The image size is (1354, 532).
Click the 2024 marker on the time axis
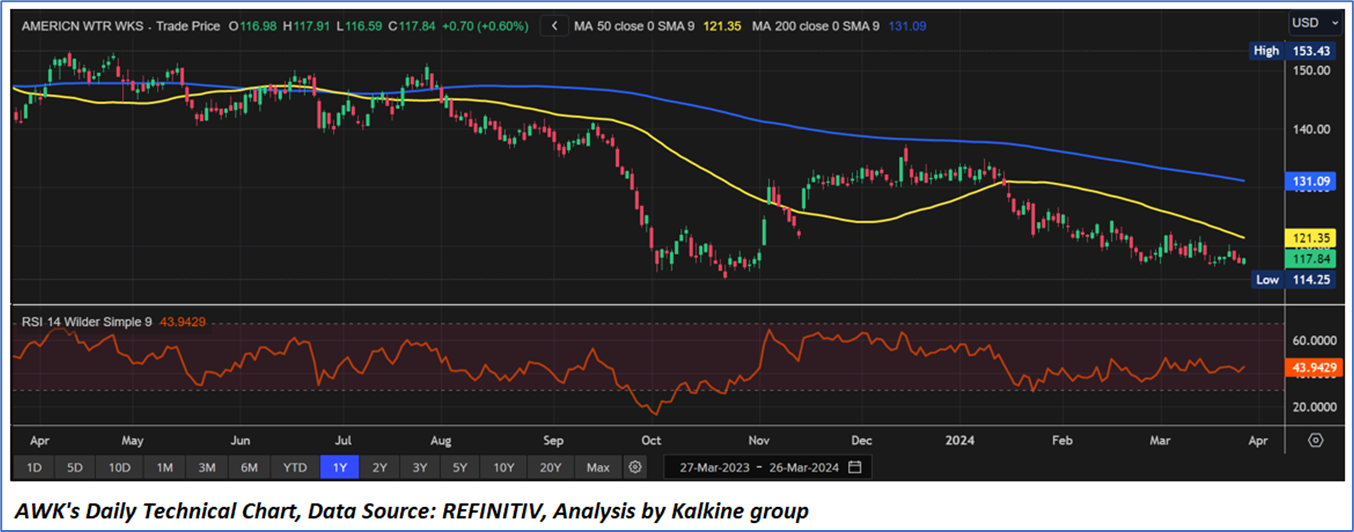pos(959,439)
